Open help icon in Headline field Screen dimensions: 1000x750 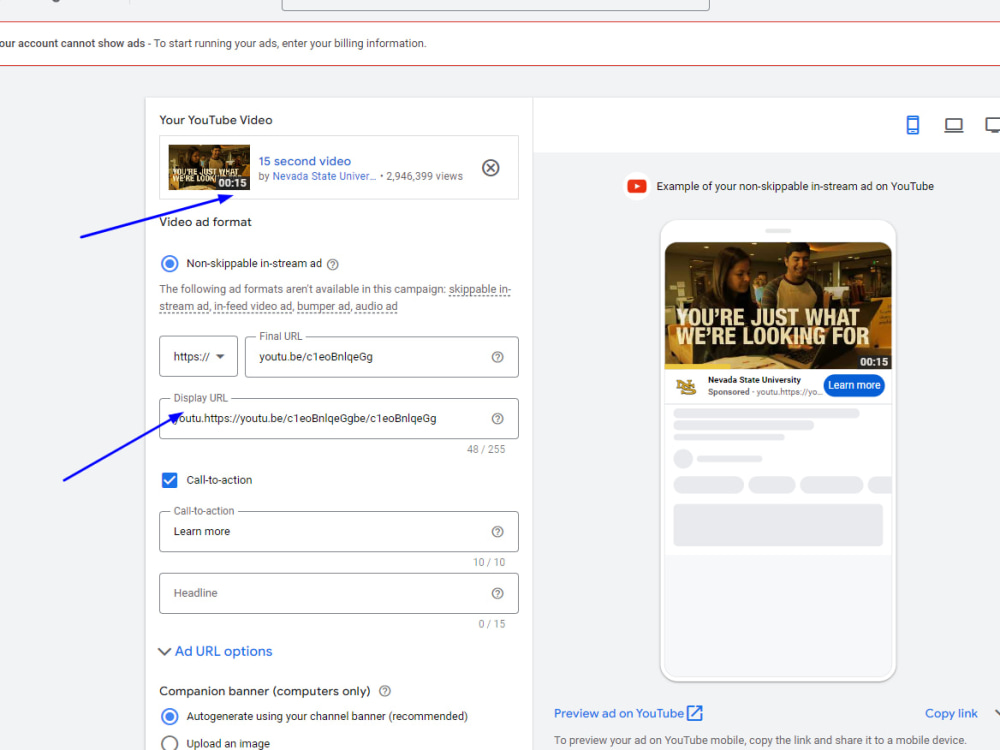tap(497, 594)
